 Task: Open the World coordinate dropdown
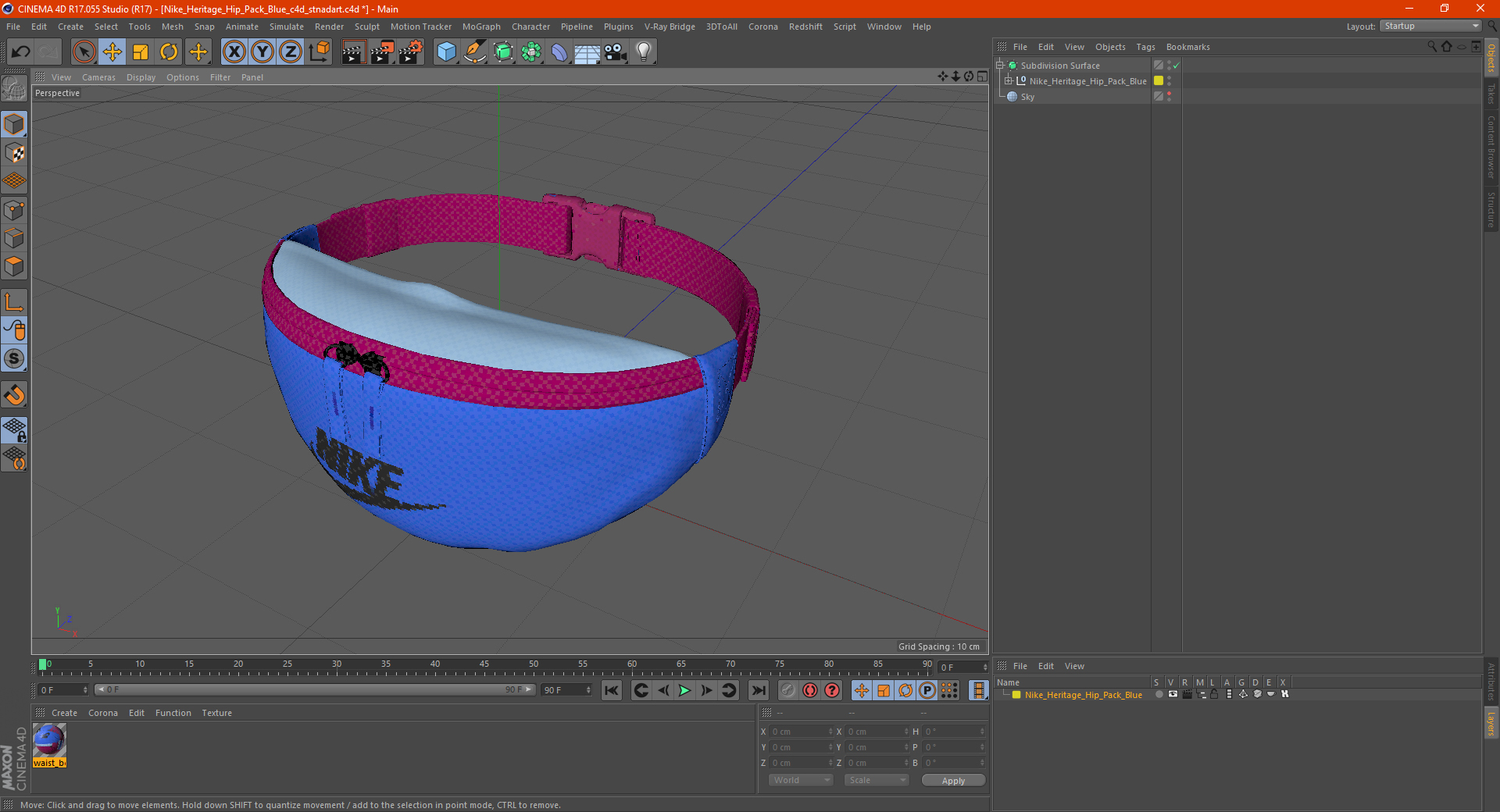tap(801, 780)
